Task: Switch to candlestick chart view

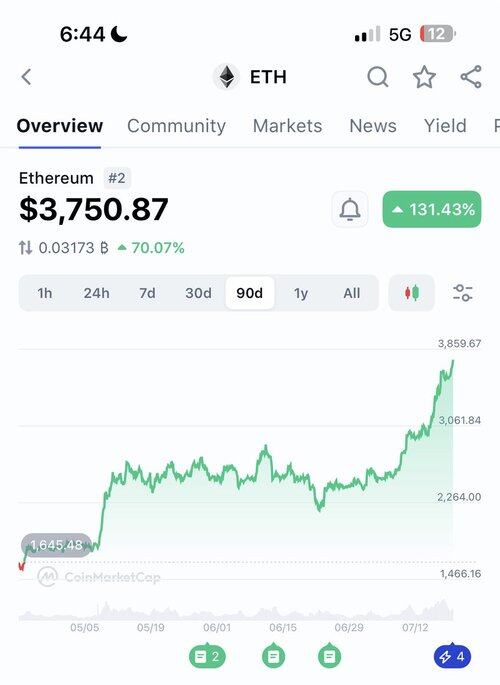Action: 411,293
